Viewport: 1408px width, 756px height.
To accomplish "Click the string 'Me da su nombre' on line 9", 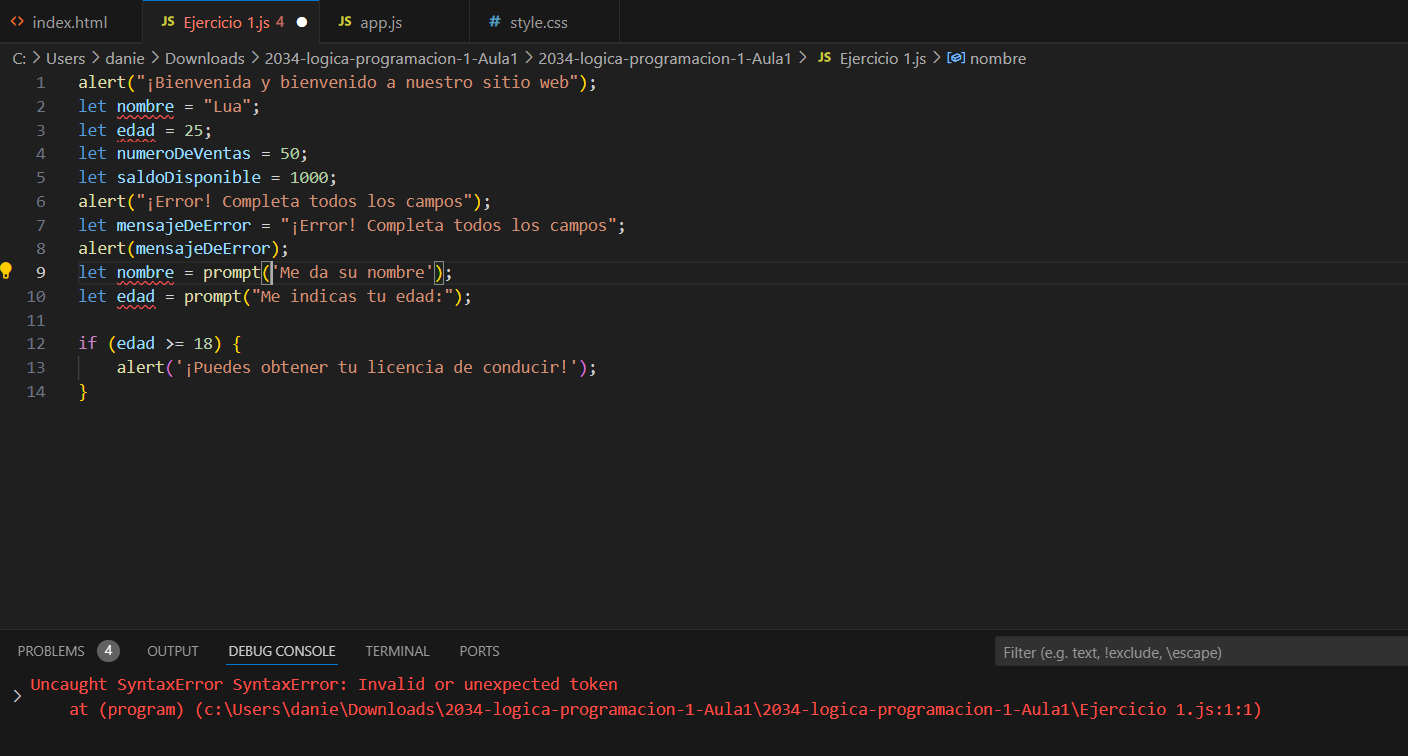I will click(x=353, y=272).
